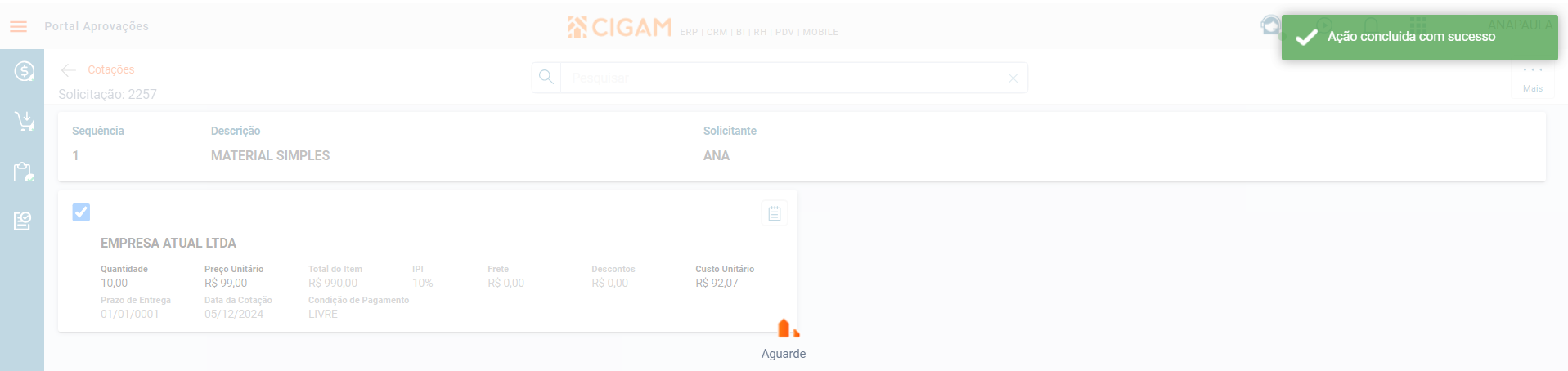Viewport: 1568px width, 371px height.
Task: Open the clipboard check sidebar icon
Action: pyautogui.click(x=24, y=172)
